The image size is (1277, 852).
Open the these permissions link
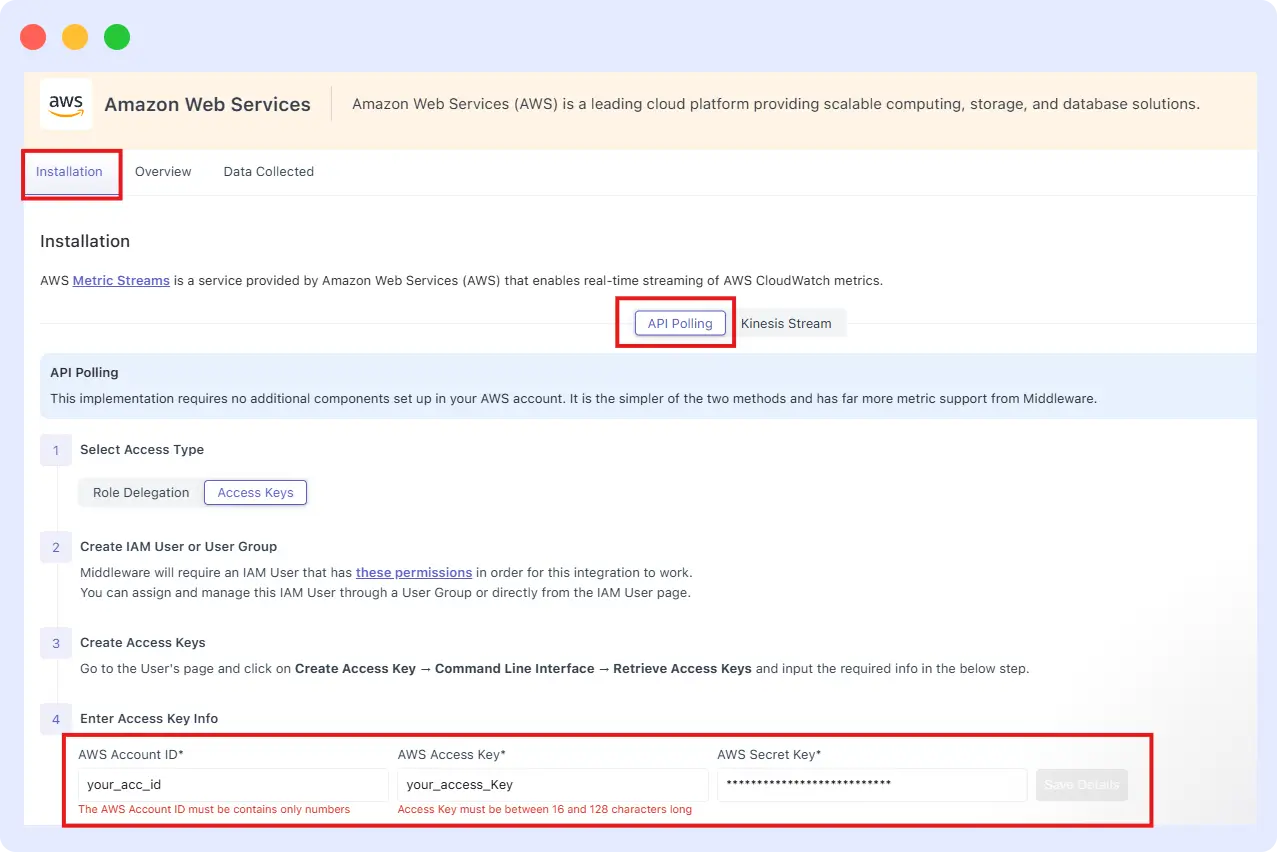[414, 573]
